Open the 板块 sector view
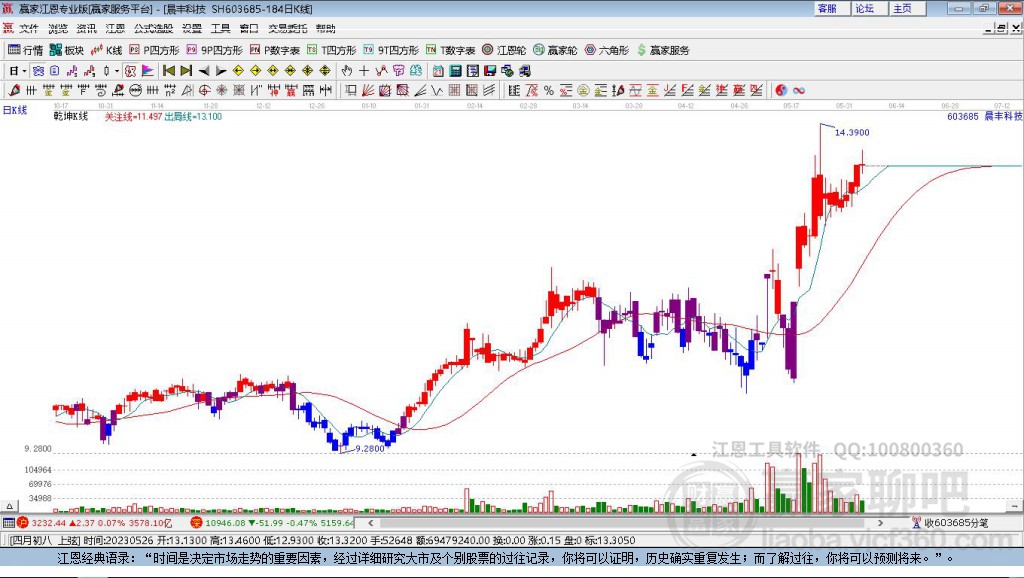 point(67,50)
